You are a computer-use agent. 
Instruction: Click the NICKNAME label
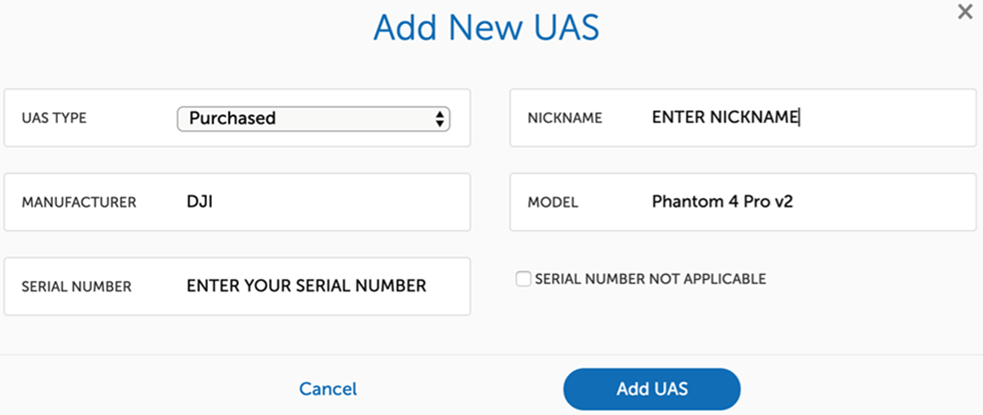pyautogui.click(x=565, y=118)
